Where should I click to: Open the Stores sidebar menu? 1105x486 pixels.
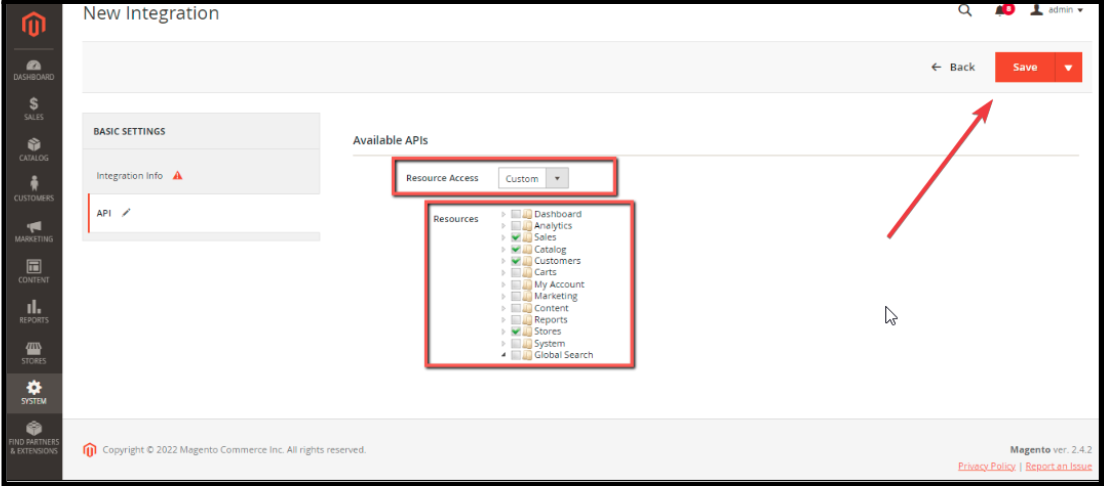coord(33,353)
